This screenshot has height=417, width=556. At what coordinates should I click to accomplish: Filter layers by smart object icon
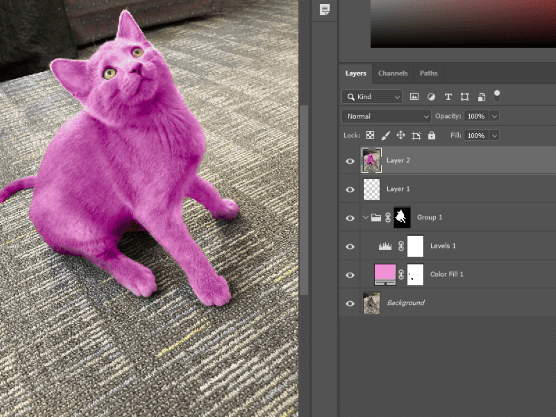(x=481, y=97)
